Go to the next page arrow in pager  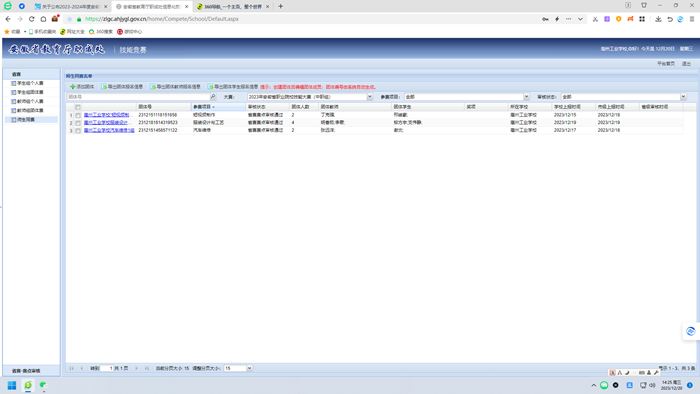136,368
